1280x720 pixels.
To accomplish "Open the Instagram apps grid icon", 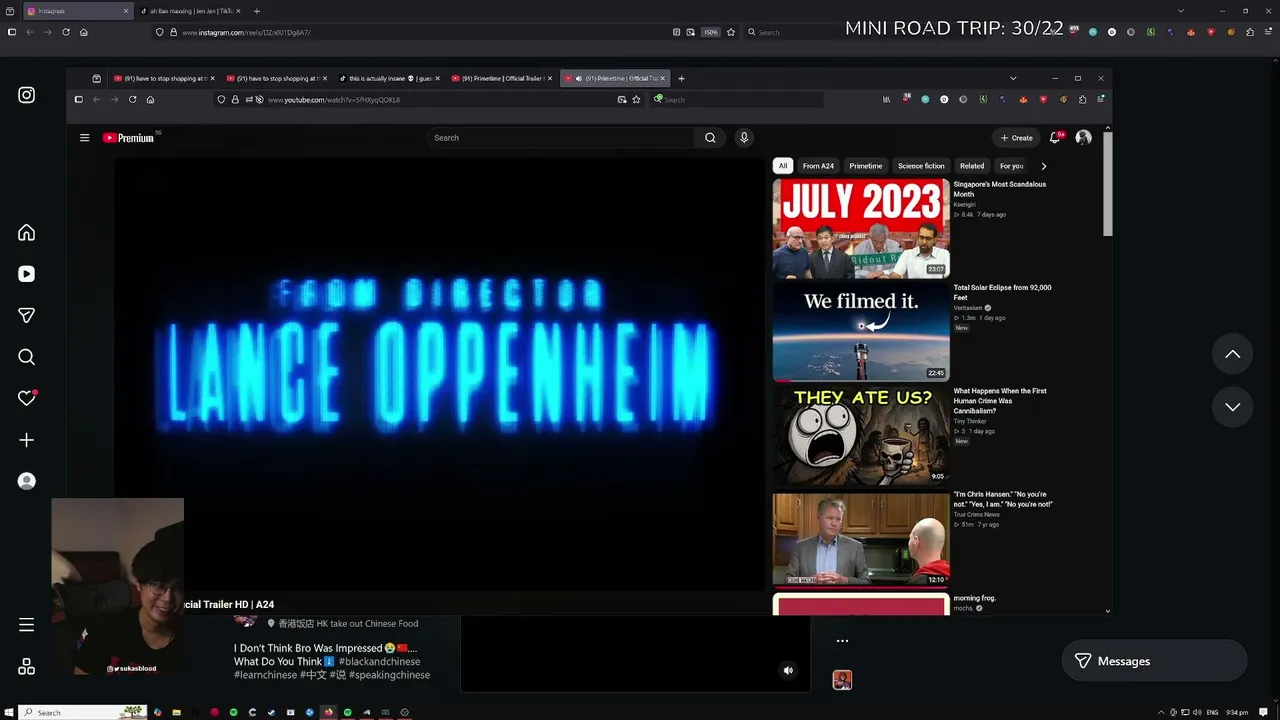I will pos(27,667).
